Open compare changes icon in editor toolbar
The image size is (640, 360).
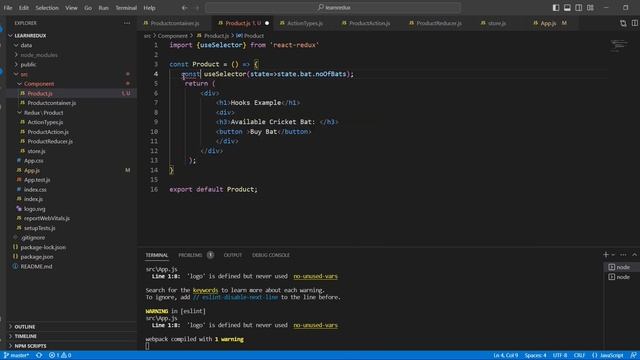tap(623, 23)
